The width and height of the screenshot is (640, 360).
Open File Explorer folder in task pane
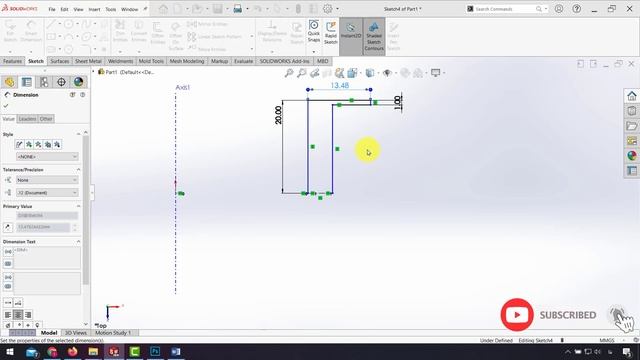click(x=631, y=126)
